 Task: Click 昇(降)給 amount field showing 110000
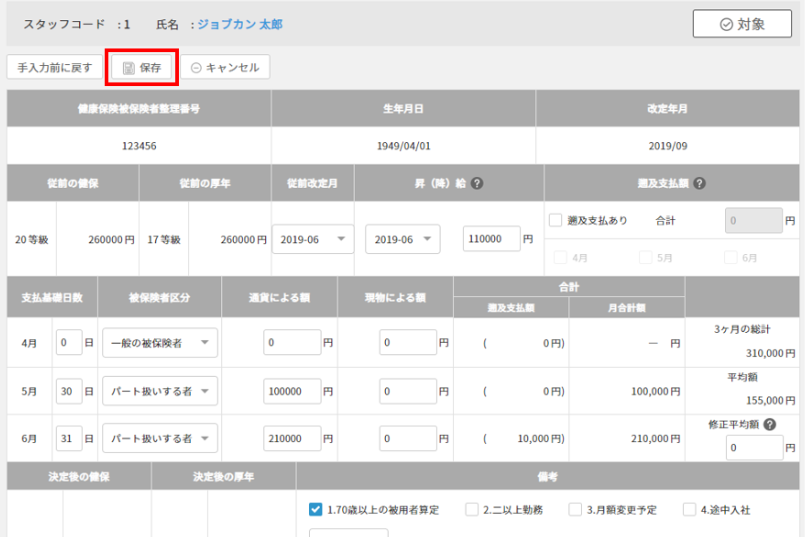click(x=492, y=240)
